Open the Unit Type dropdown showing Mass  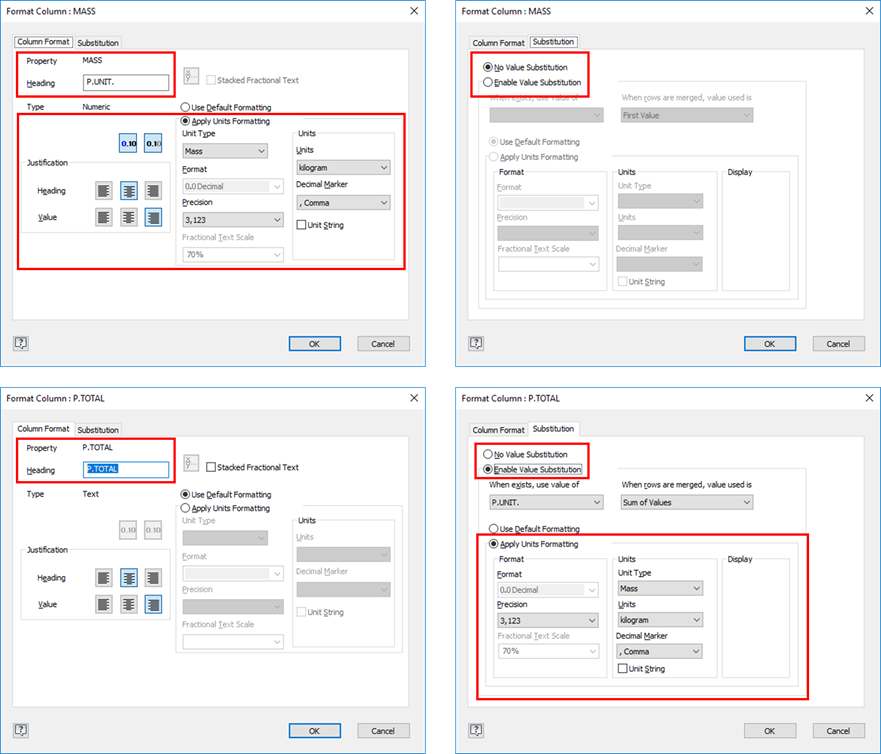224,150
